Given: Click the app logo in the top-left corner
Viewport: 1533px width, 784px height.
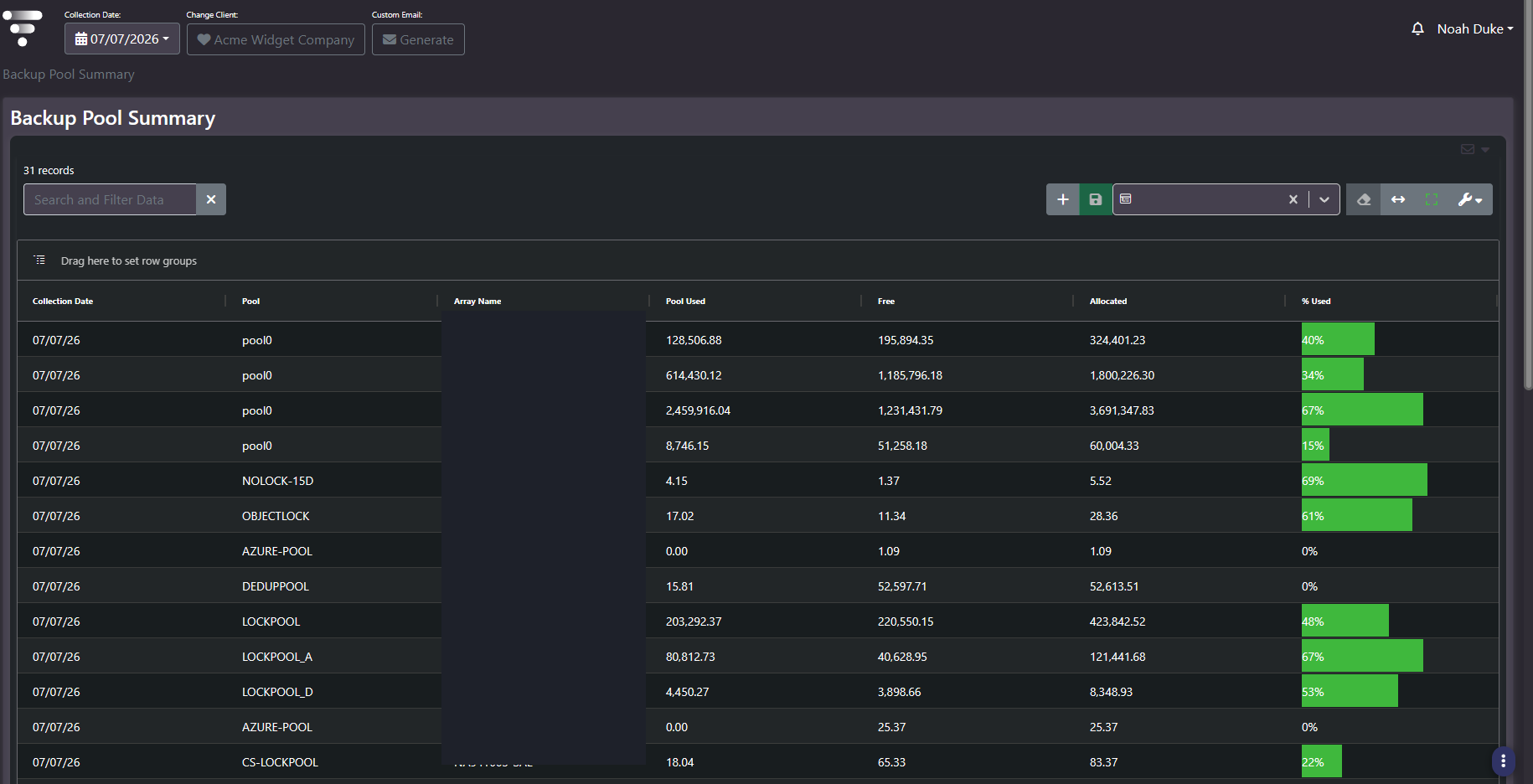Looking at the screenshot, I should pos(23,28).
